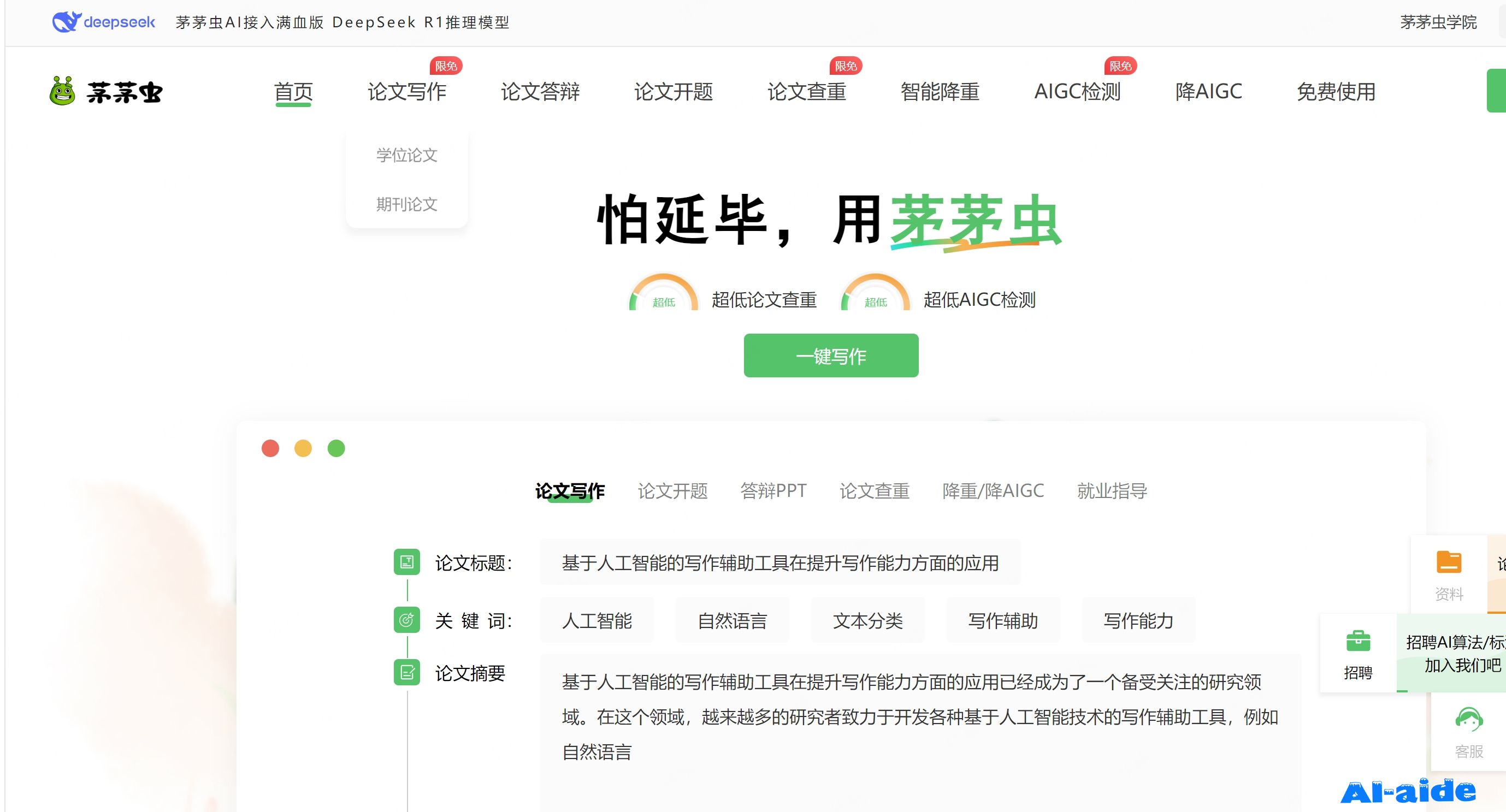The width and height of the screenshot is (1506, 812).
Task: Click the 论文标题 green icon
Action: point(407,562)
